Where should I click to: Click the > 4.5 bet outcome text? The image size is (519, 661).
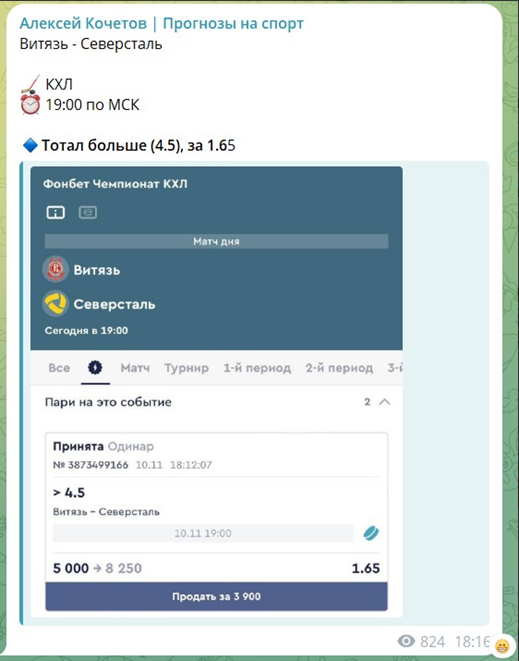(x=69, y=493)
